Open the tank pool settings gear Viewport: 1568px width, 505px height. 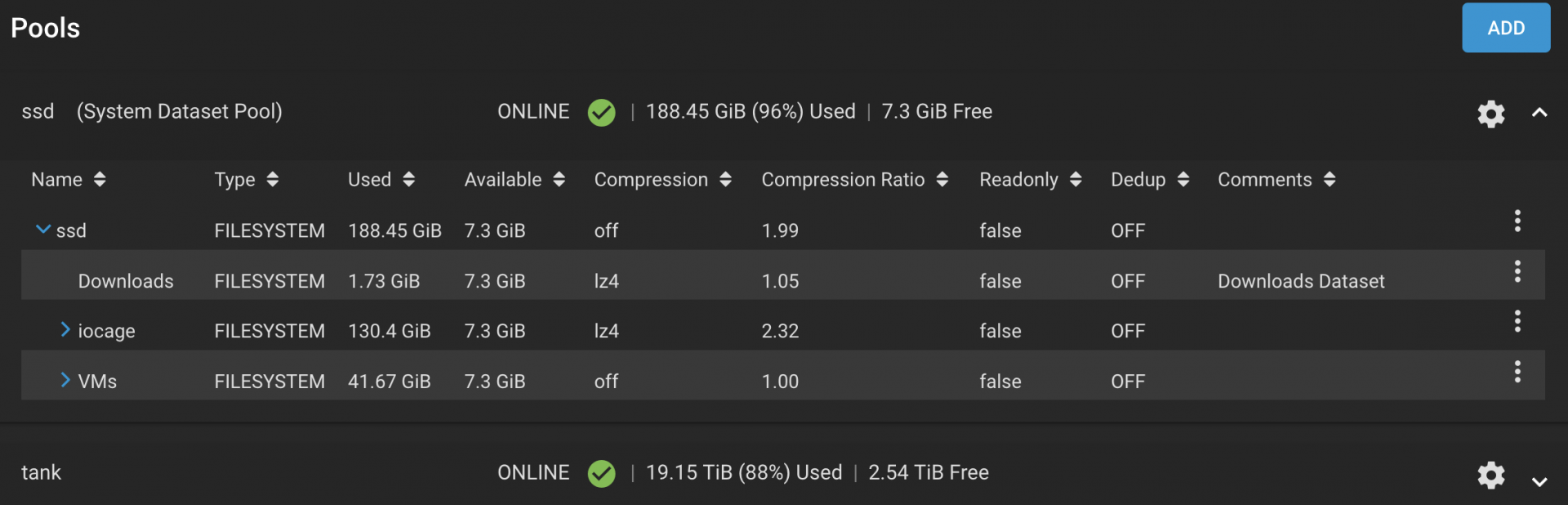click(1490, 475)
